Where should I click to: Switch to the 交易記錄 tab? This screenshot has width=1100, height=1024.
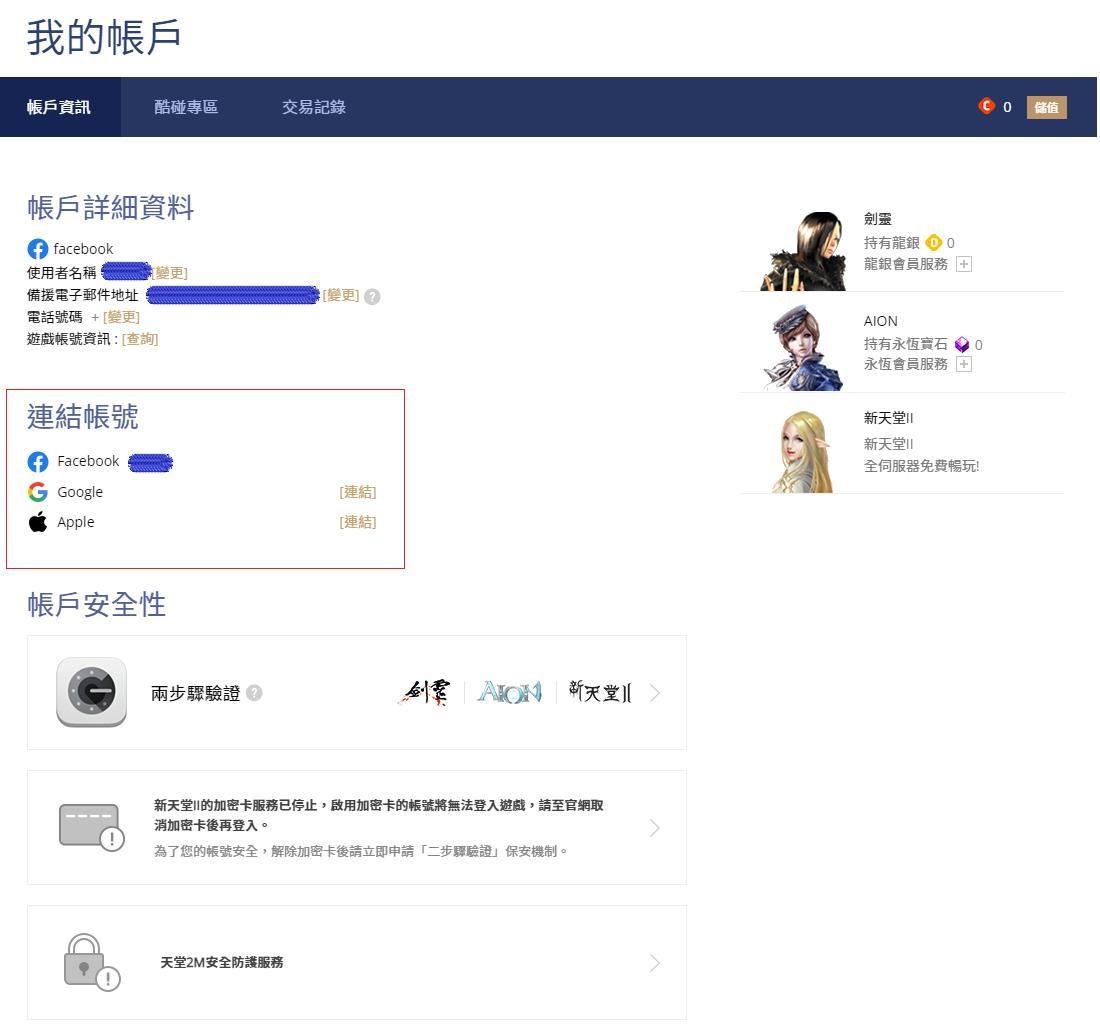[x=313, y=107]
